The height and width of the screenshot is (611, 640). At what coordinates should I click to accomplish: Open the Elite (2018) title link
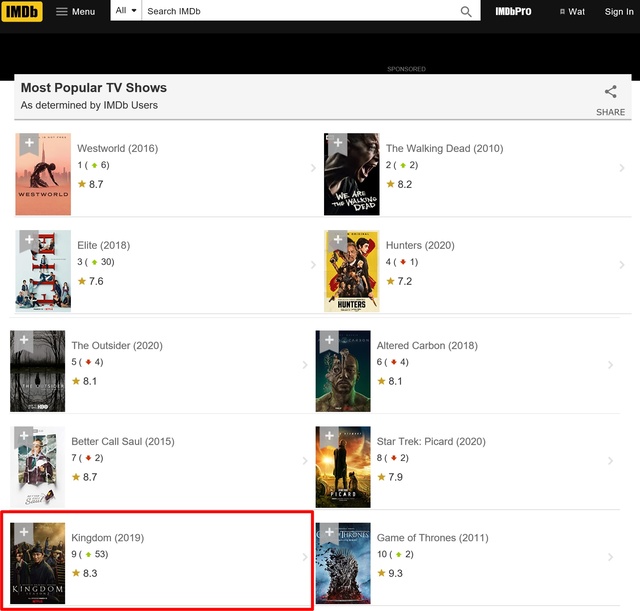pyautogui.click(x=104, y=245)
